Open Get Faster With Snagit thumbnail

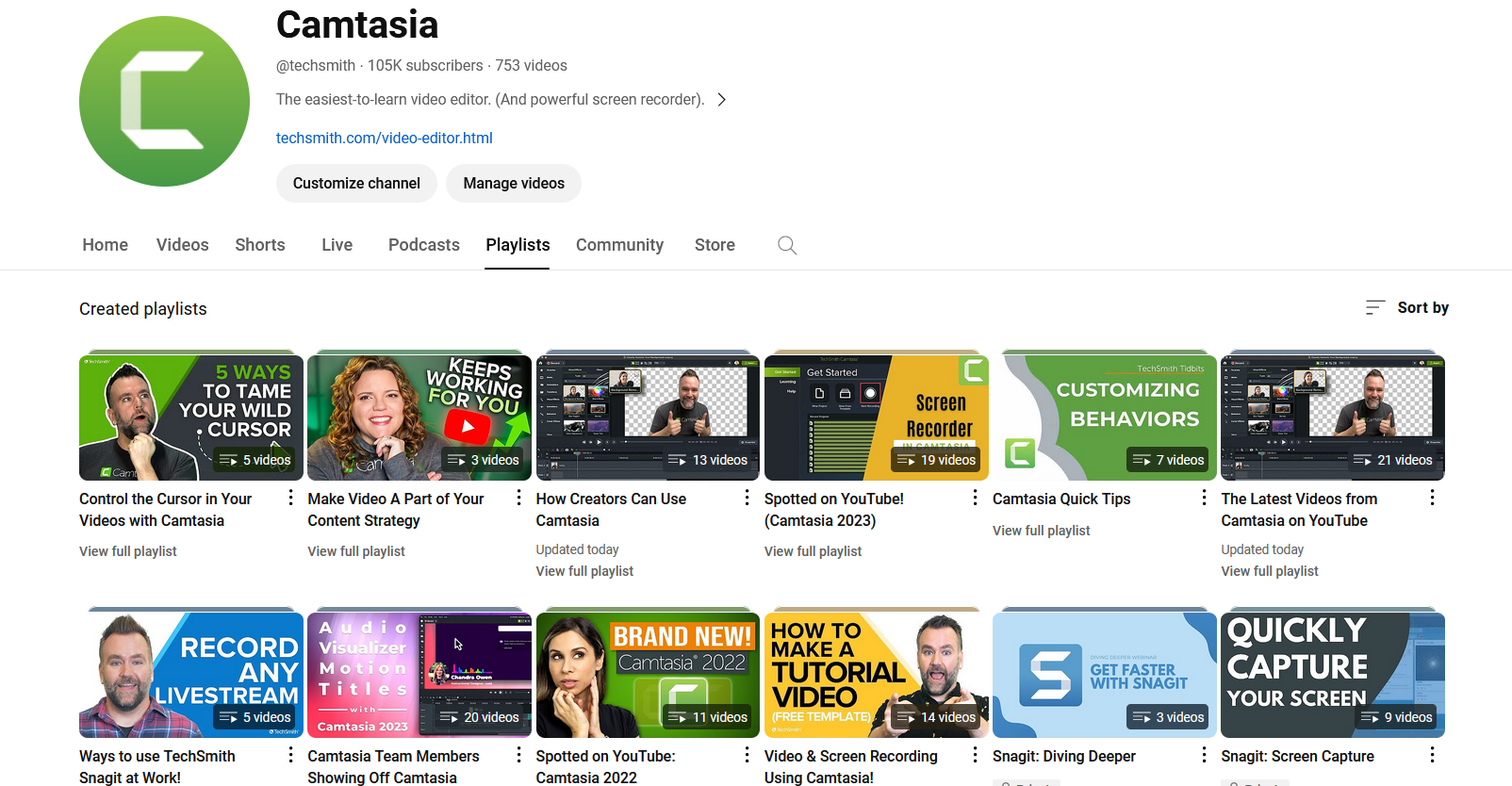1105,675
